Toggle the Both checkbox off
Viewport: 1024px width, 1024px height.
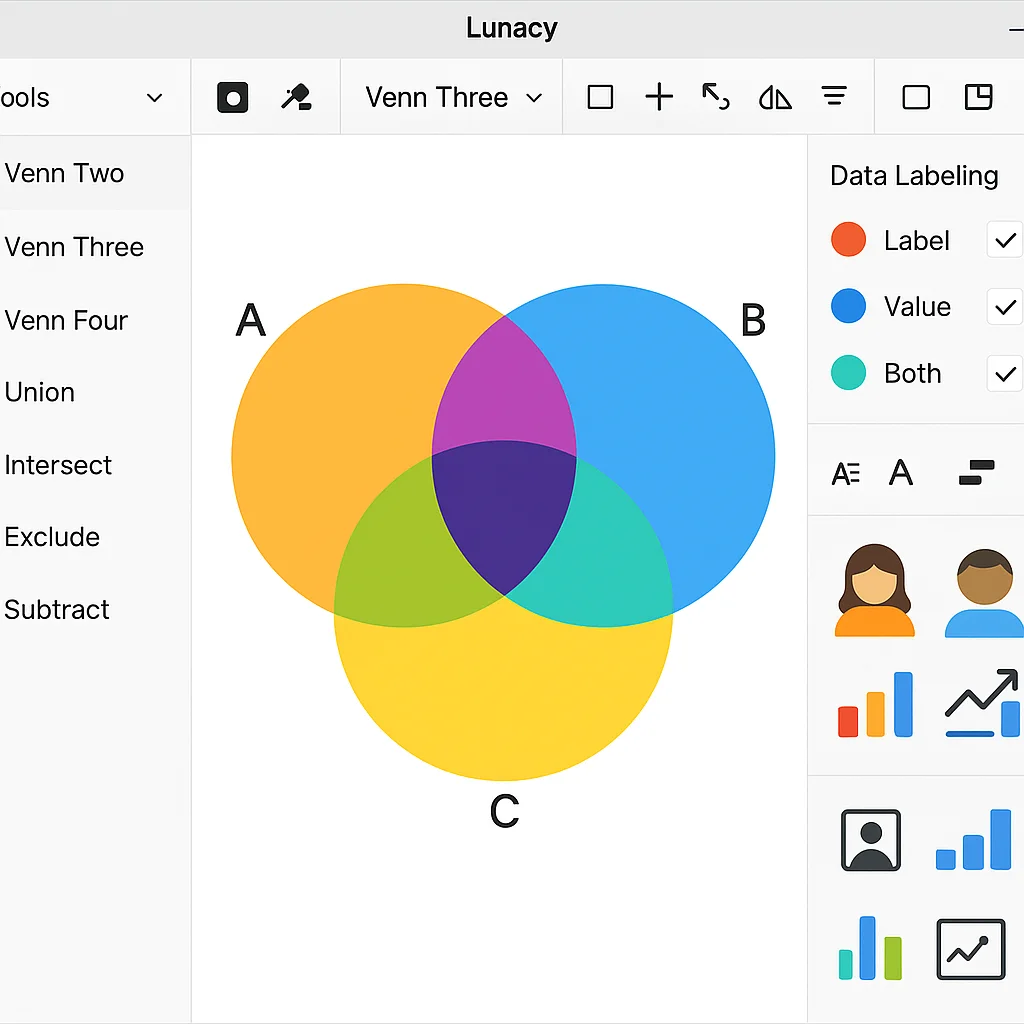tap(1005, 373)
